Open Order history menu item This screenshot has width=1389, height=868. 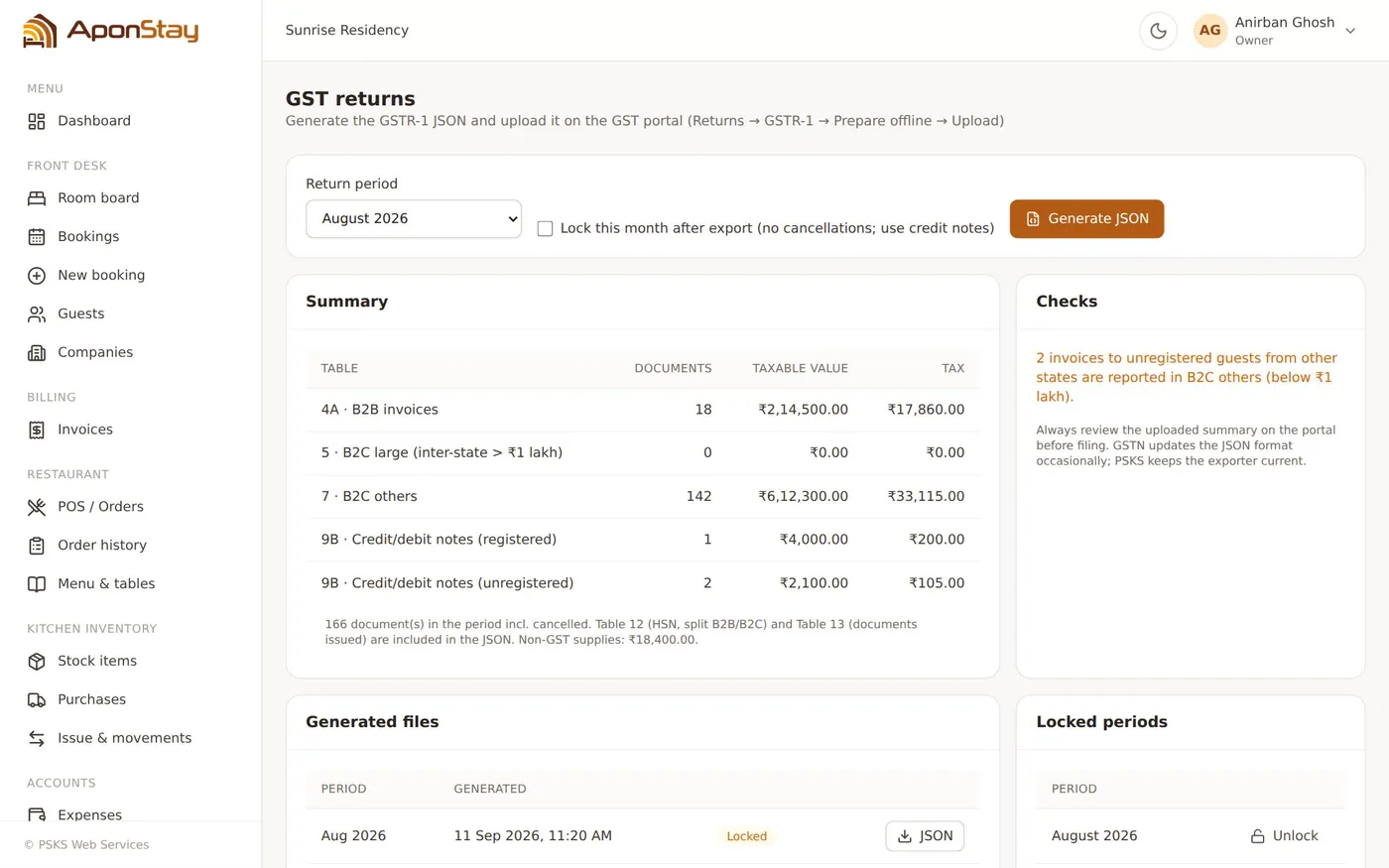click(x=131, y=546)
